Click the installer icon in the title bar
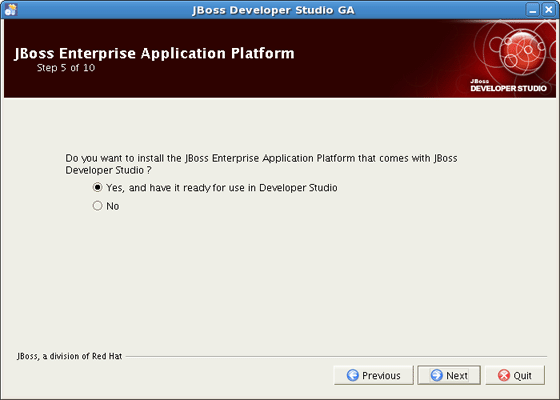The image size is (560, 400). 10,10
